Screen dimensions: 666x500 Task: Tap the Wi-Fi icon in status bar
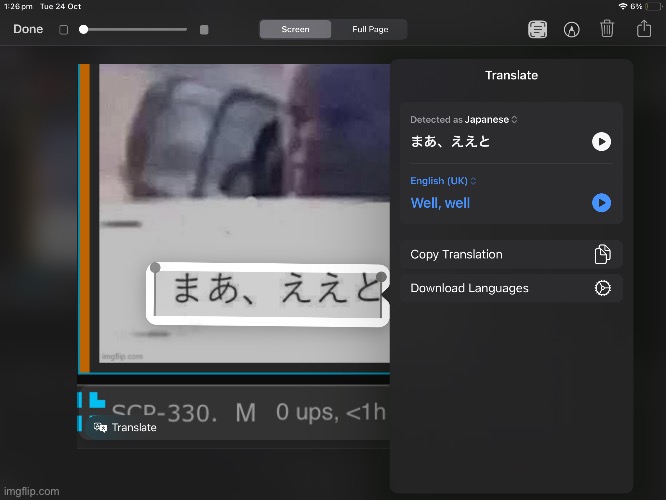(x=623, y=6)
